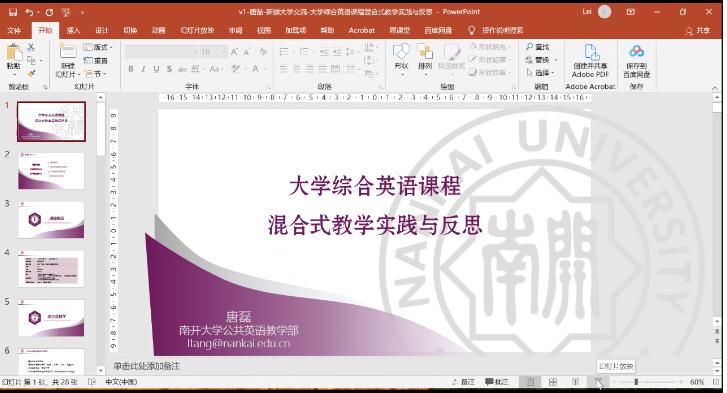
Task: Toggle Bold formatting button
Action: tap(131, 69)
